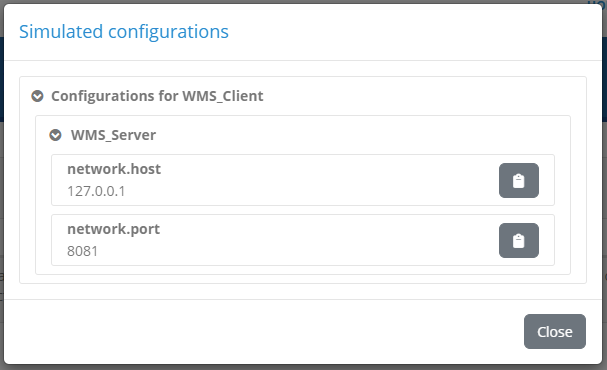Copy the network.port value to clipboard
The height and width of the screenshot is (370, 607).
click(x=519, y=240)
